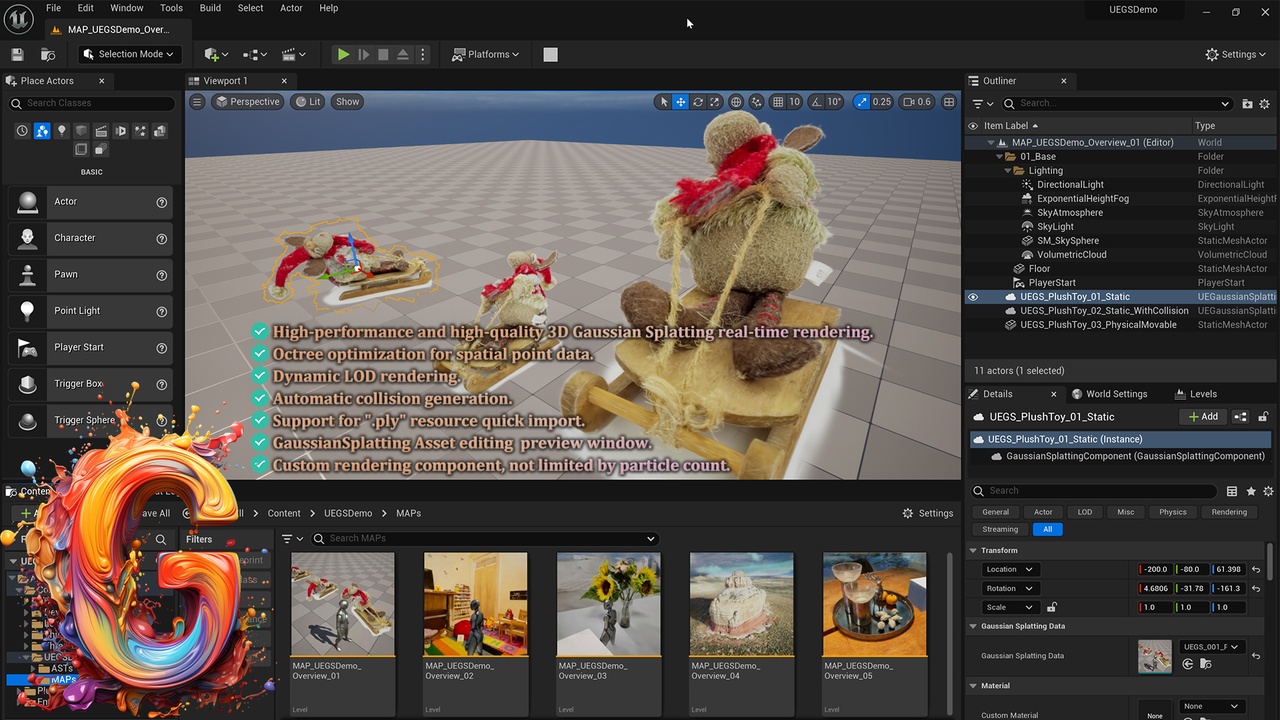Open play options three-dot menu
This screenshot has width=1280, height=720.
(x=423, y=54)
